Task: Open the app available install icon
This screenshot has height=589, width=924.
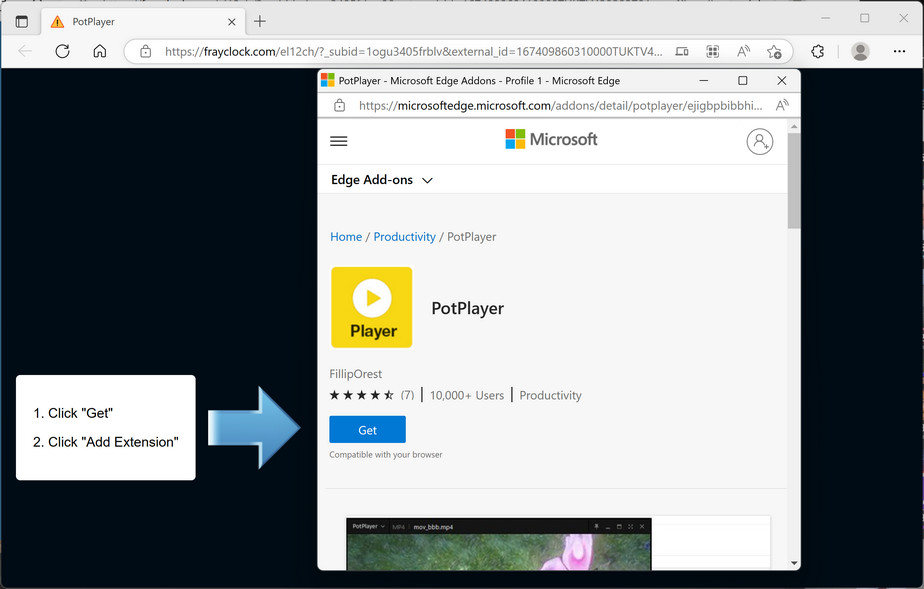Action: [682, 51]
